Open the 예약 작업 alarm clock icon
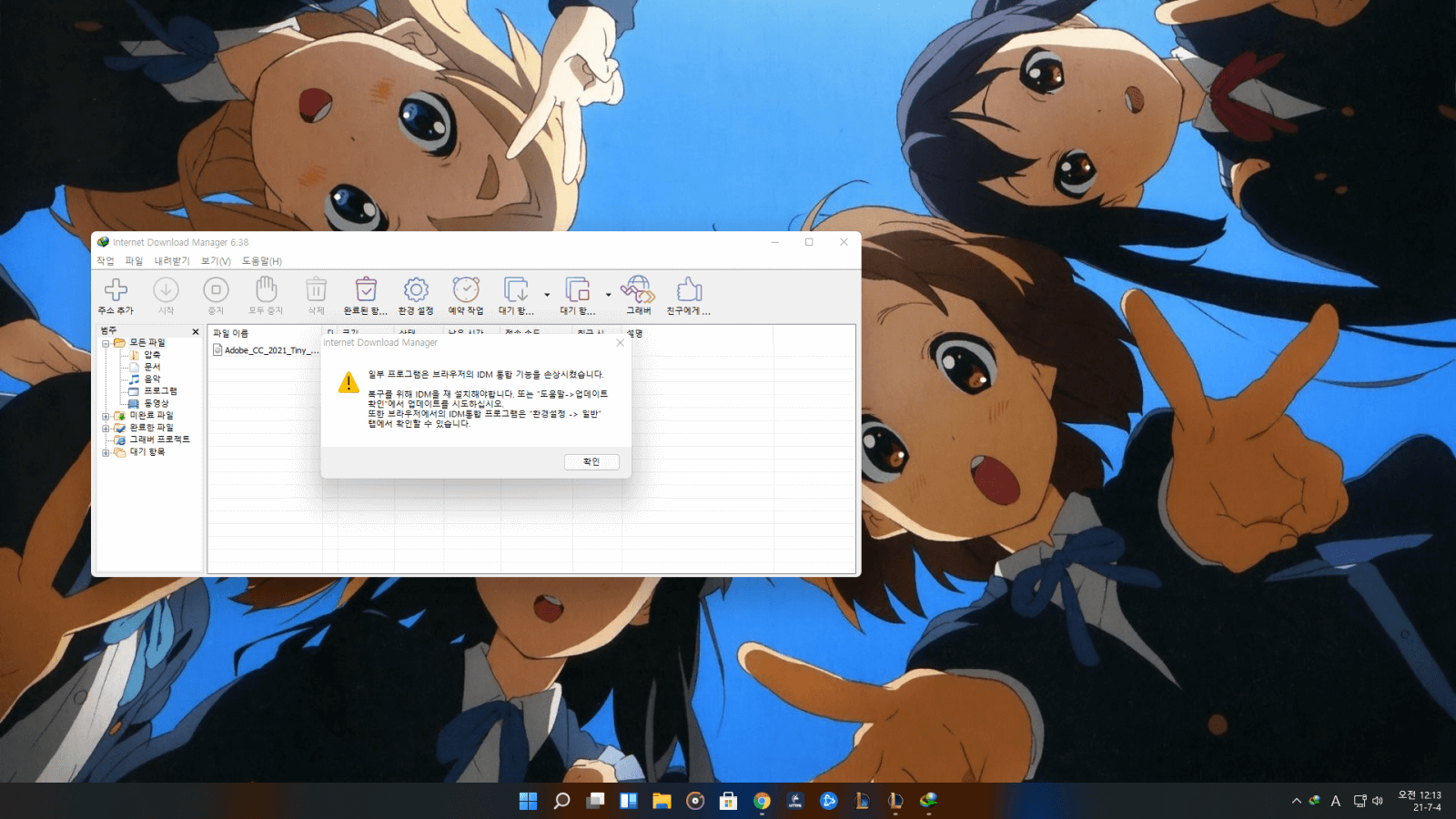 466,289
